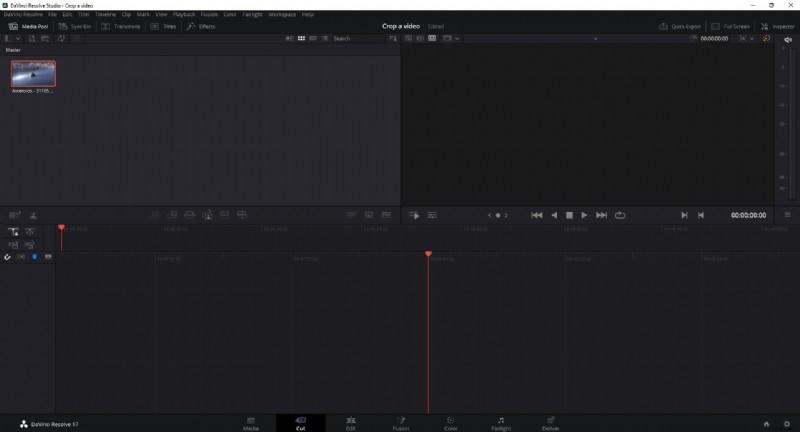Switch media pool to filmstrip view
800x432 pixels.
(313, 38)
